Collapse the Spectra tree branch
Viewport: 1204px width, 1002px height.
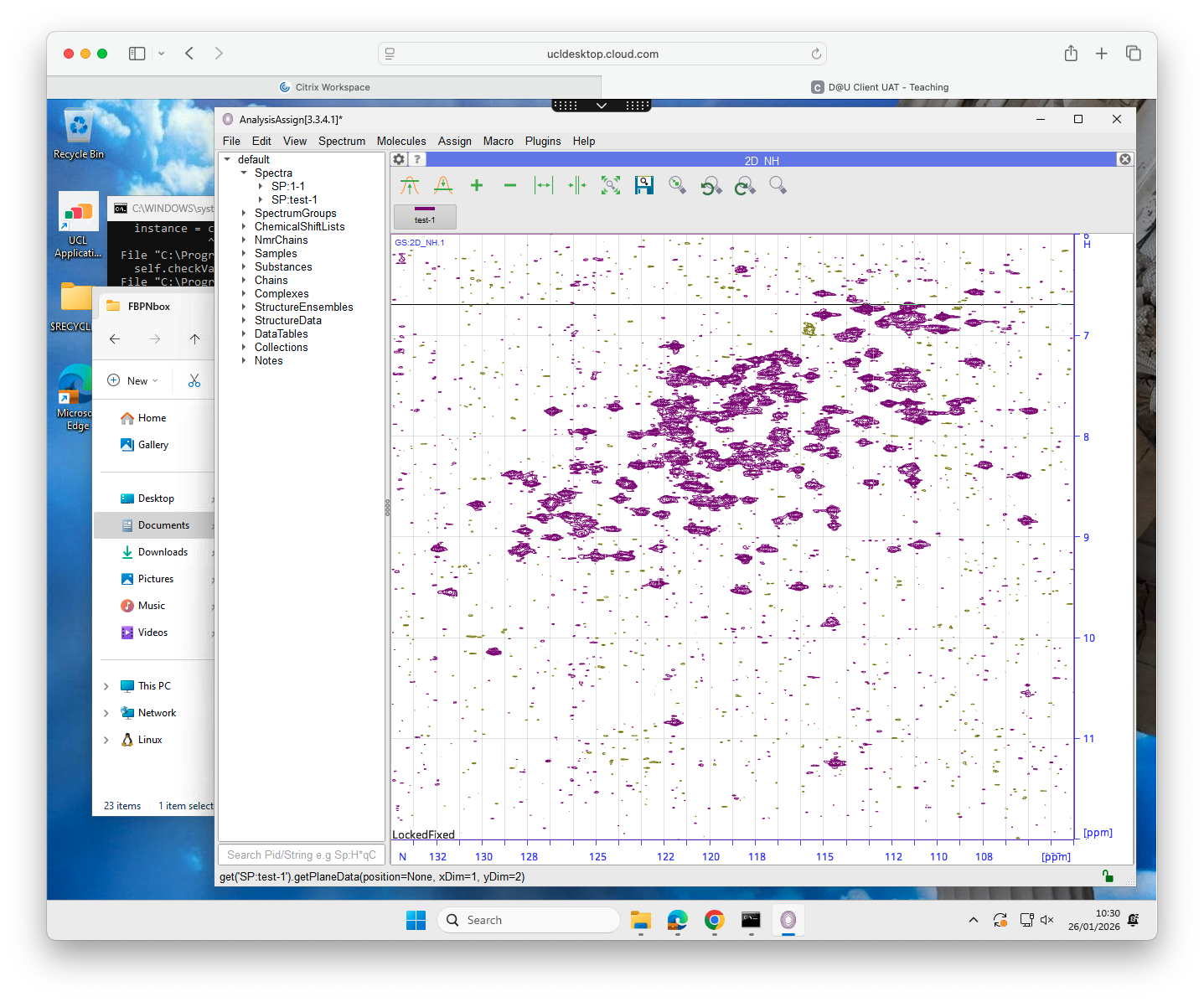click(x=244, y=173)
